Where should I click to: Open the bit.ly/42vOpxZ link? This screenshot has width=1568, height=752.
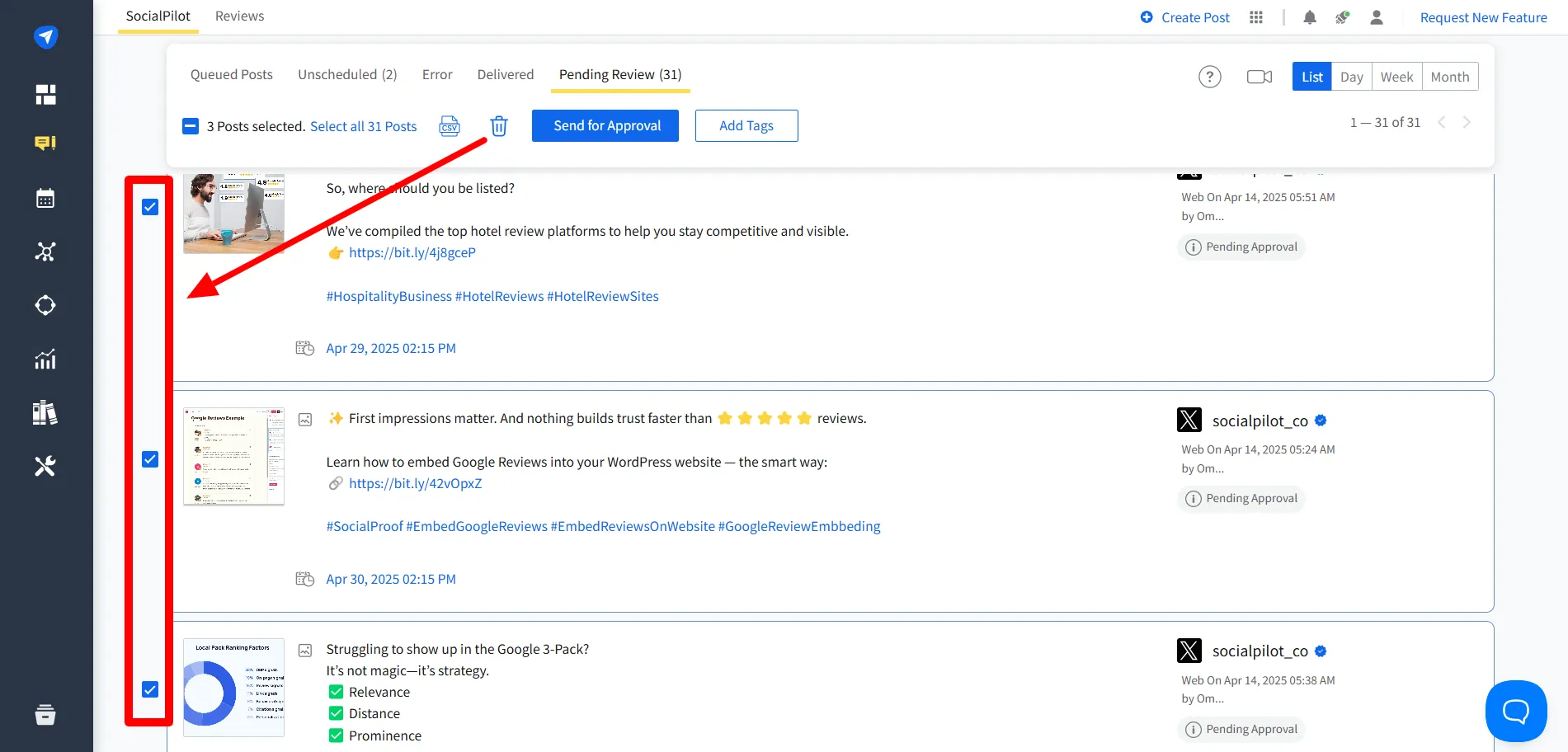(x=416, y=483)
